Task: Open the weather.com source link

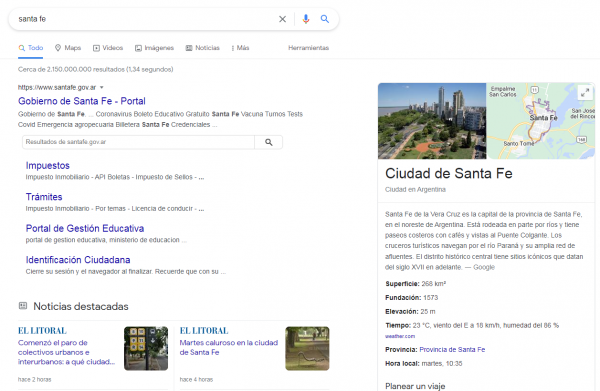Action: [x=400, y=336]
